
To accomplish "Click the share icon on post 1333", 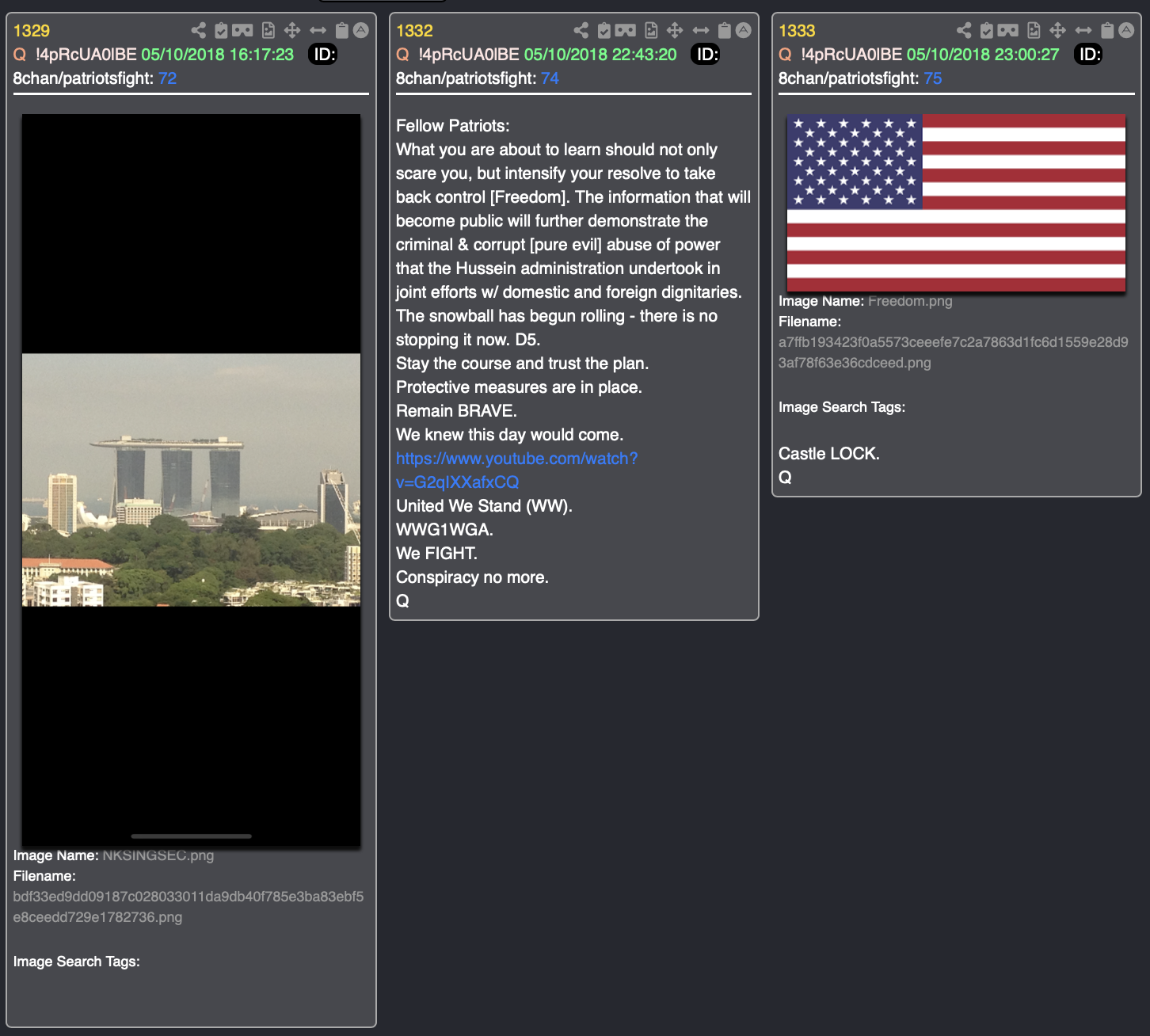I will pyautogui.click(x=963, y=30).
